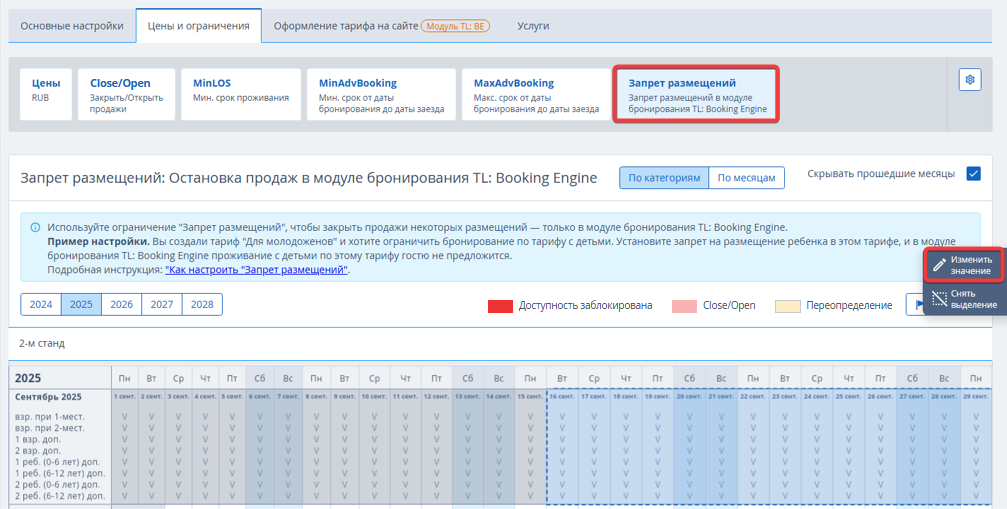This screenshot has width=1007, height=509.
Task: Click the Модуль TL: BE badge
Action: pos(455,25)
